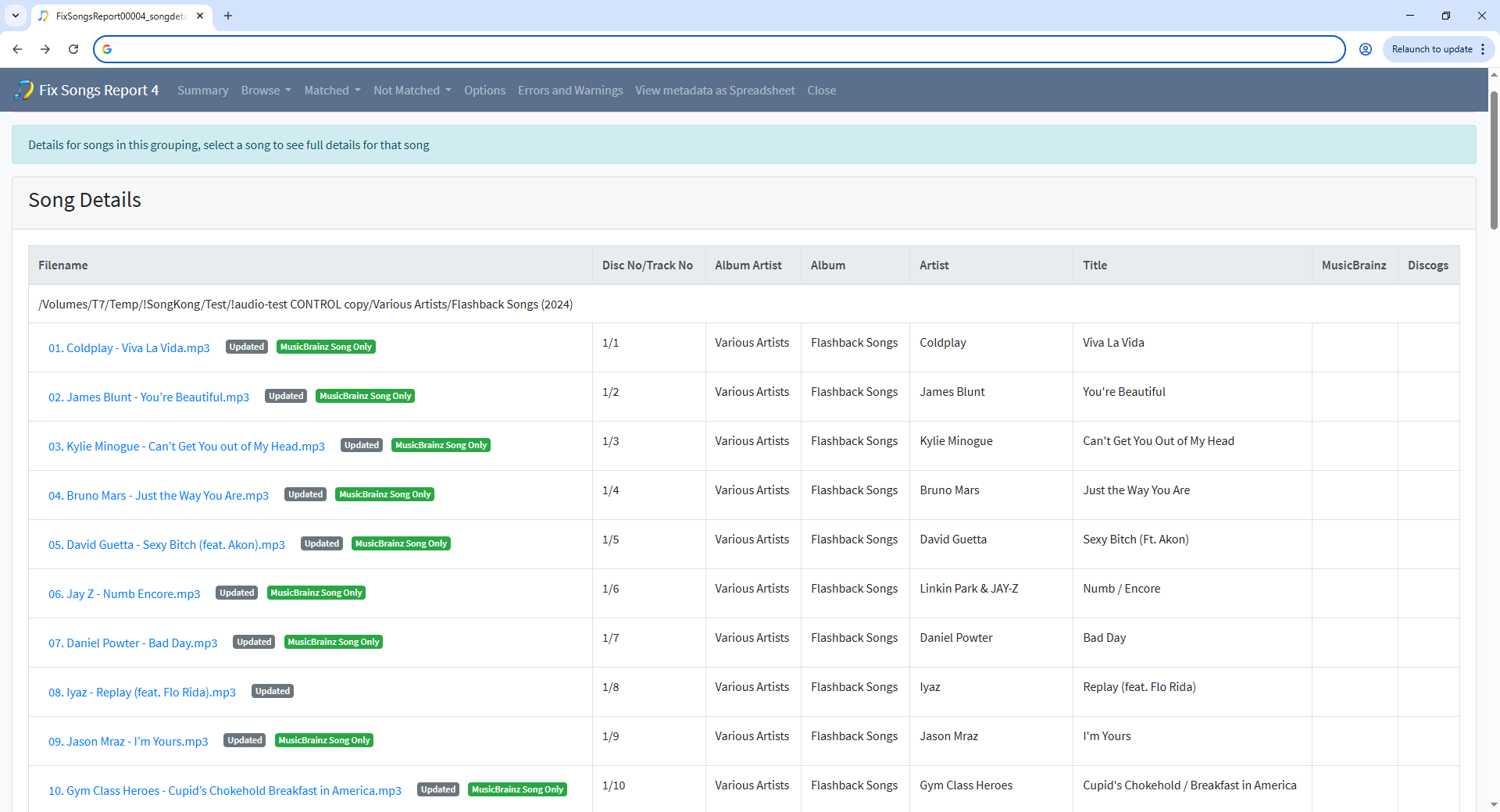The height and width of the screenshot is (812, 1500).
Task: Expand the Not Matched dropdown
Action: pyautogui.click(x=412, y=91)
